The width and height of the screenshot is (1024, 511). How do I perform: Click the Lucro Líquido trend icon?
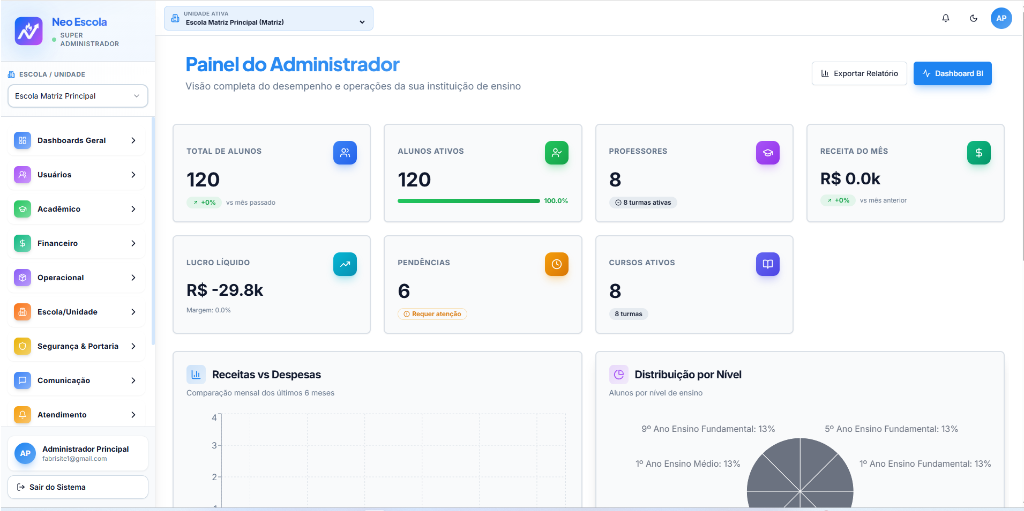pos(345,265)
